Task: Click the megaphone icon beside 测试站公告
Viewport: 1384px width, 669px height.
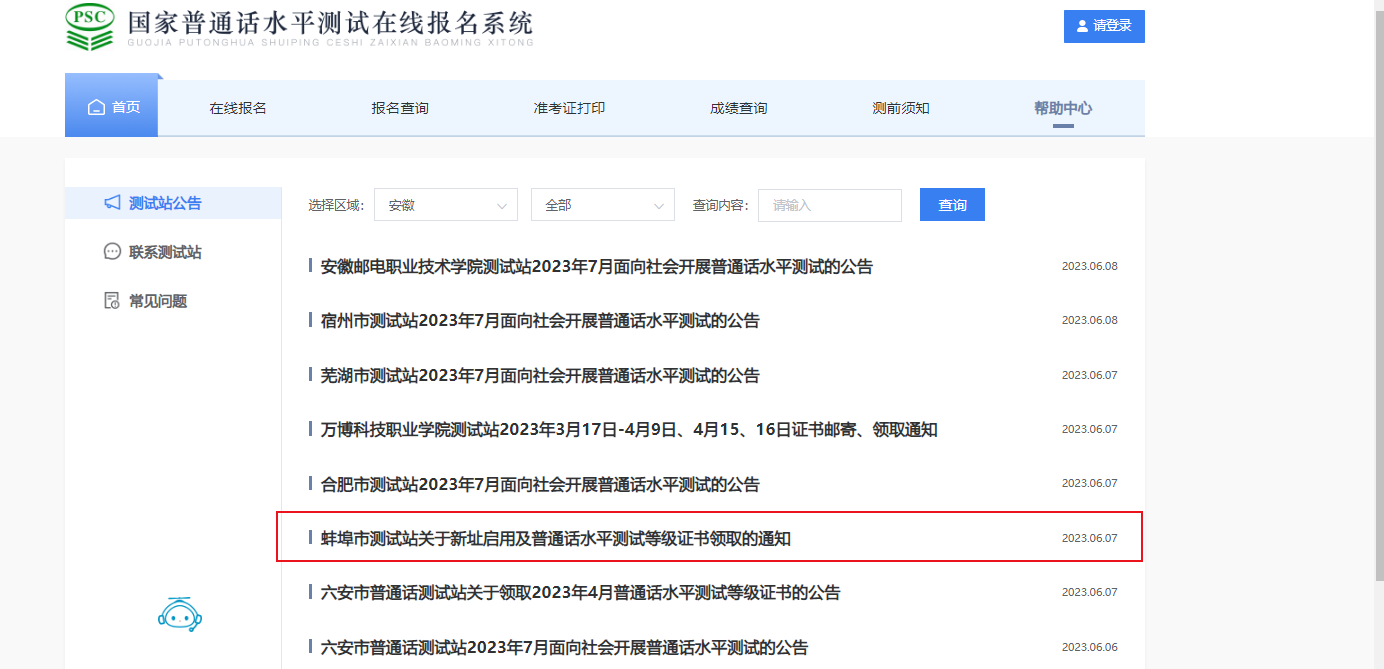Action: pos(113,203)
